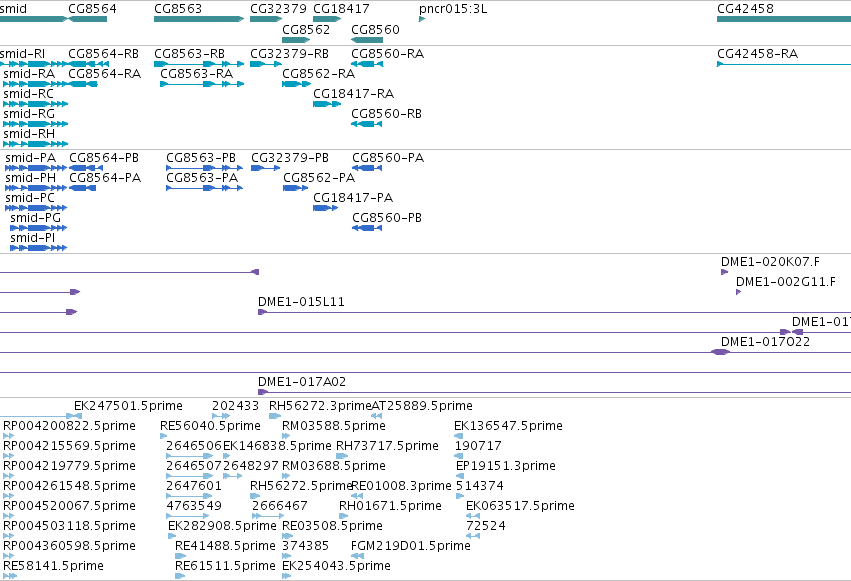
Task: Click the CG8562 gene label
Action: [306, 29]
